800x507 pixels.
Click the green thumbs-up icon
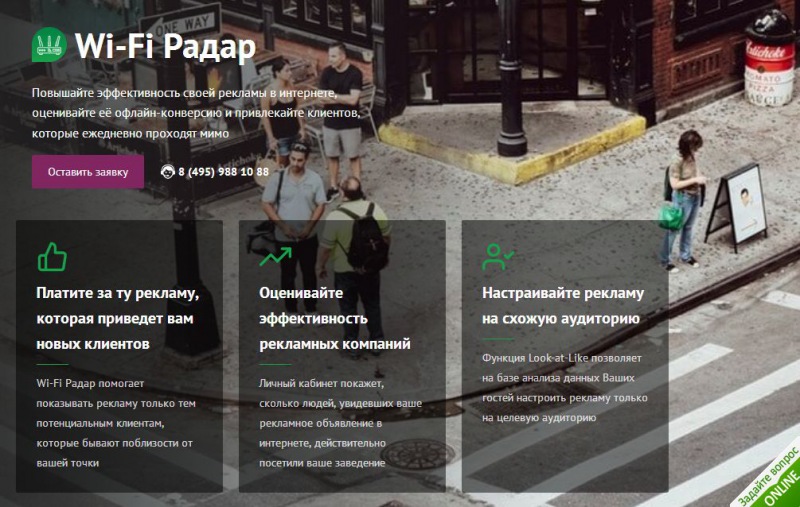click(x=52, y=257)
